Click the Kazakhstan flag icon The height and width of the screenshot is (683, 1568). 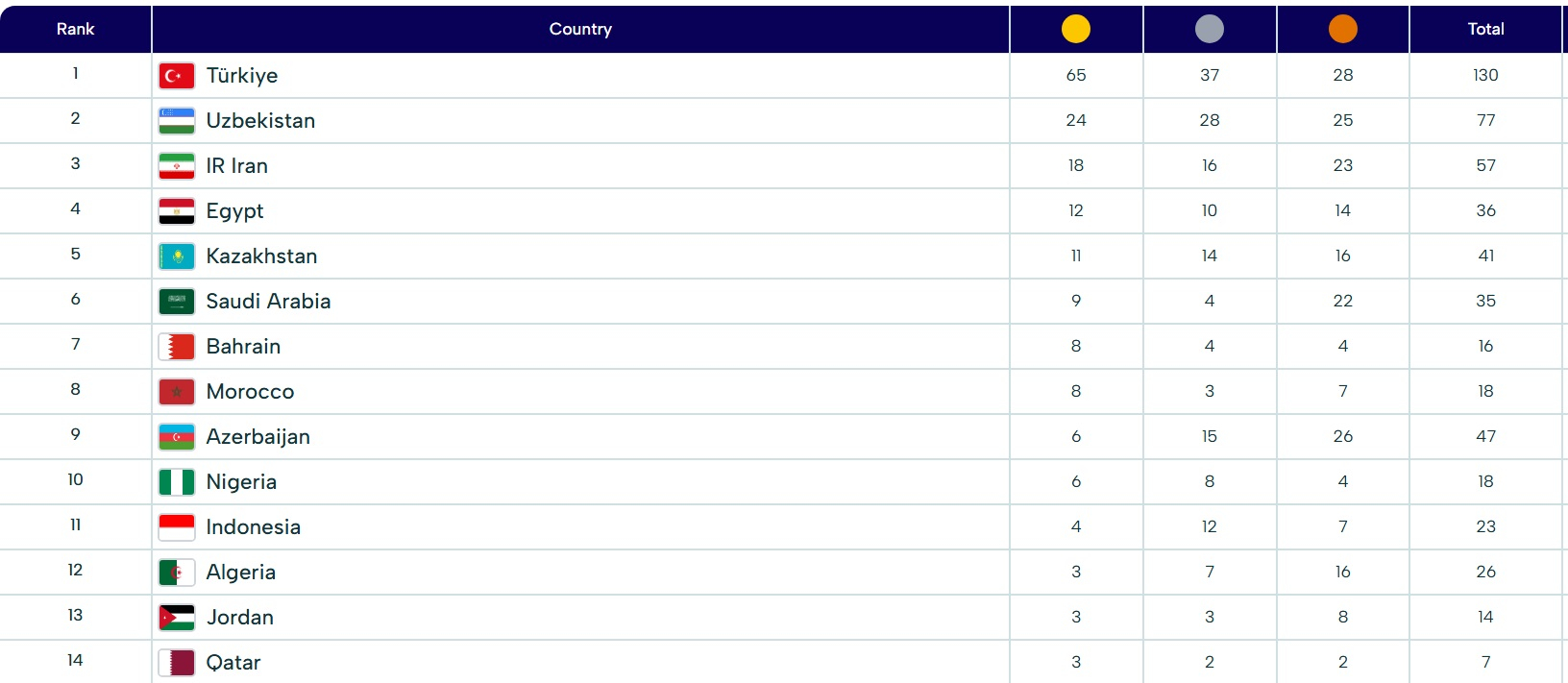coord(177,256)
